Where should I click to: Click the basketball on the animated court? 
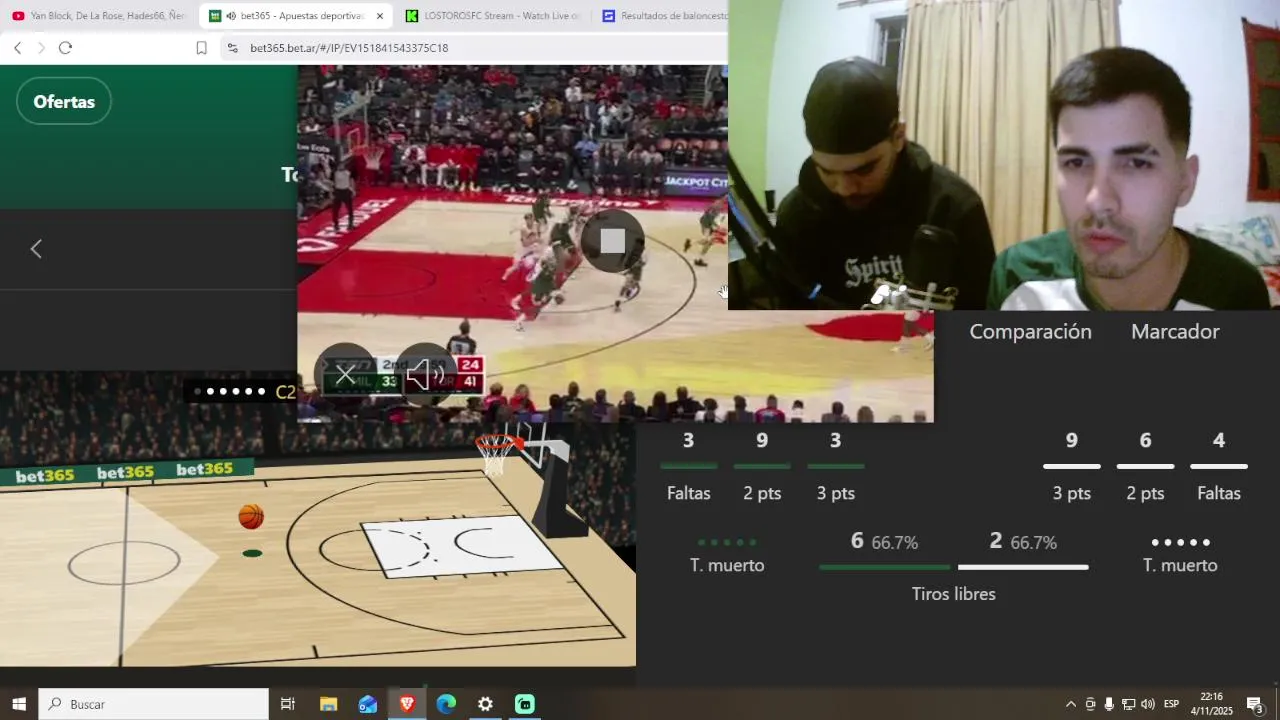tap(251, 517)
